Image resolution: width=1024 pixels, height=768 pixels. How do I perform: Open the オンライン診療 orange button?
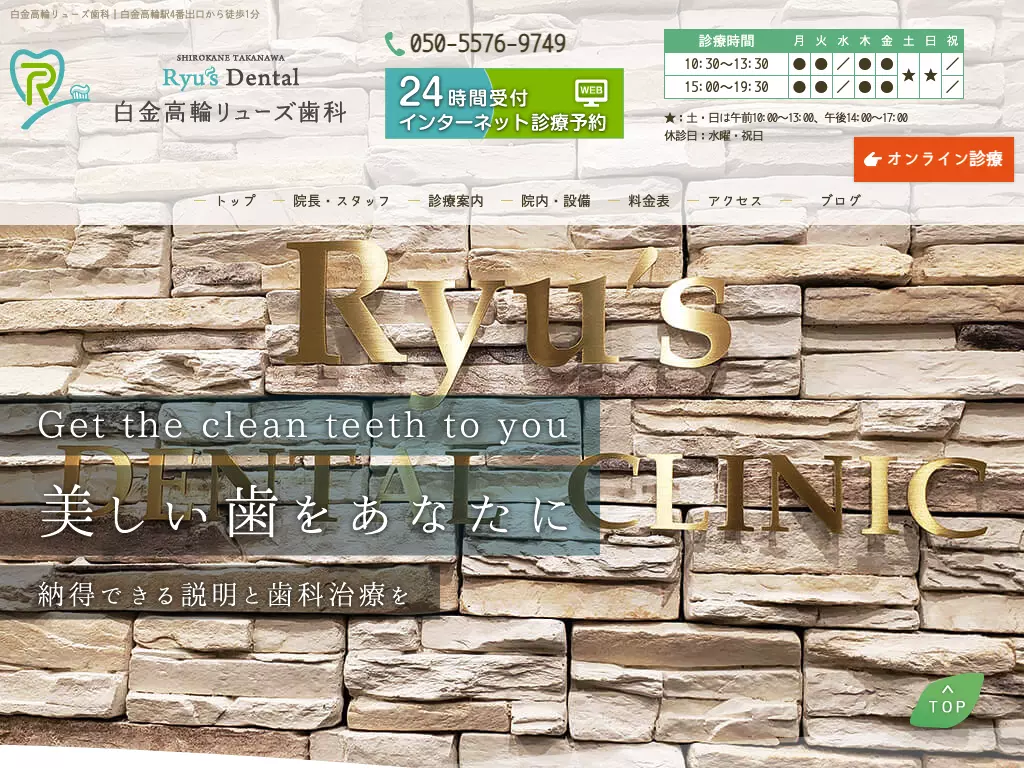click(x=934, y=159)
